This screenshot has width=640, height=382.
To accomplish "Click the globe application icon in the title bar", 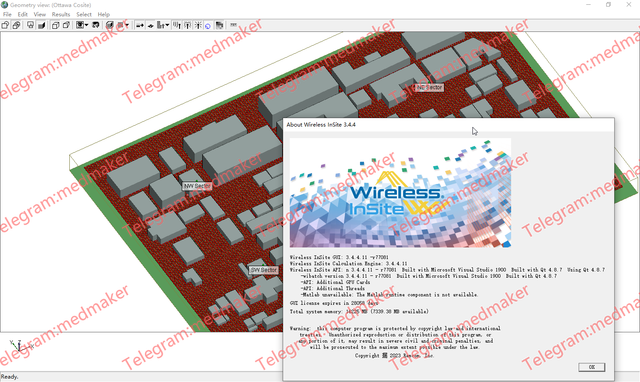I will (4, 5).
